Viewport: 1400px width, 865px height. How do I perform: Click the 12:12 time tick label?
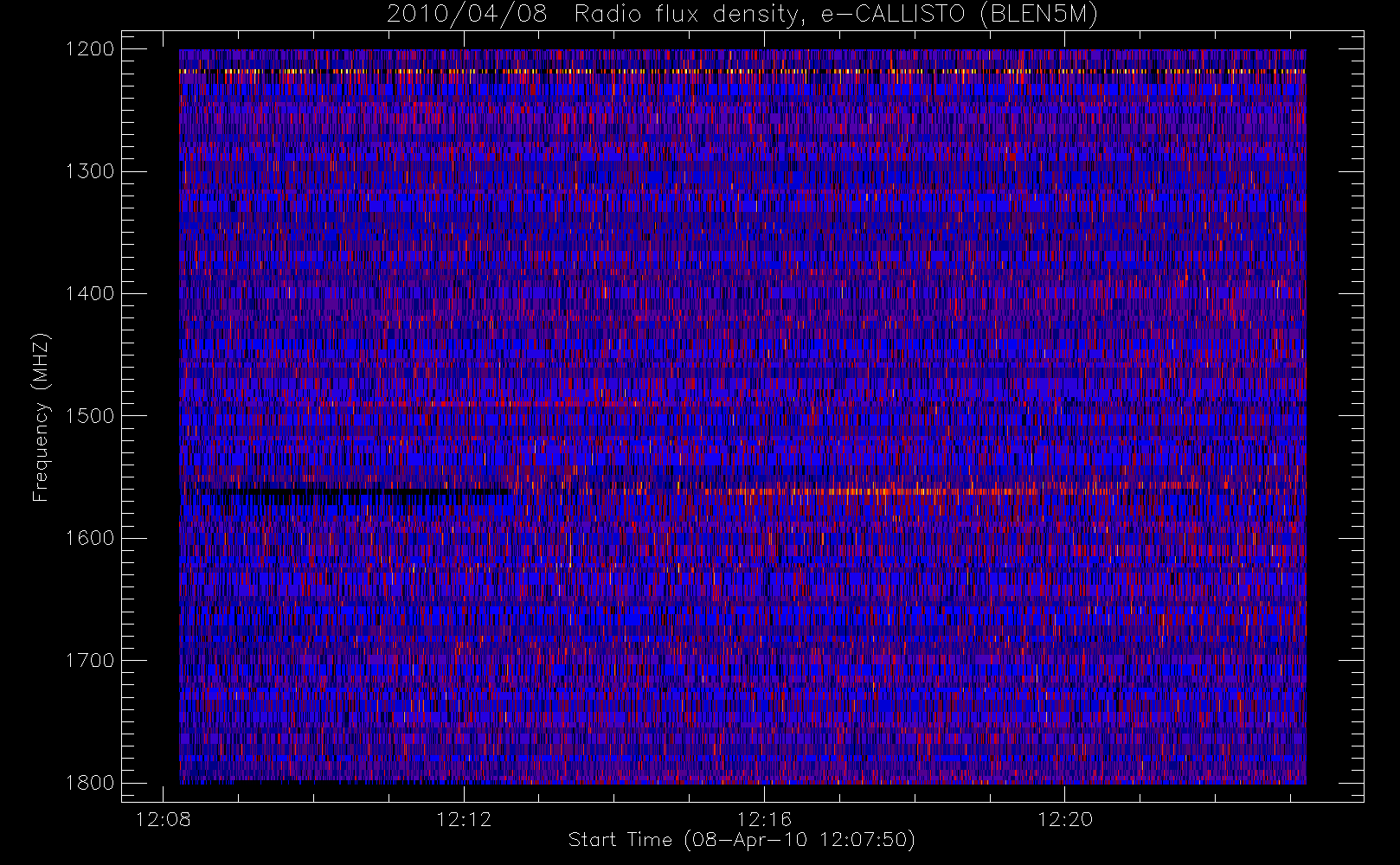point(464,819)
